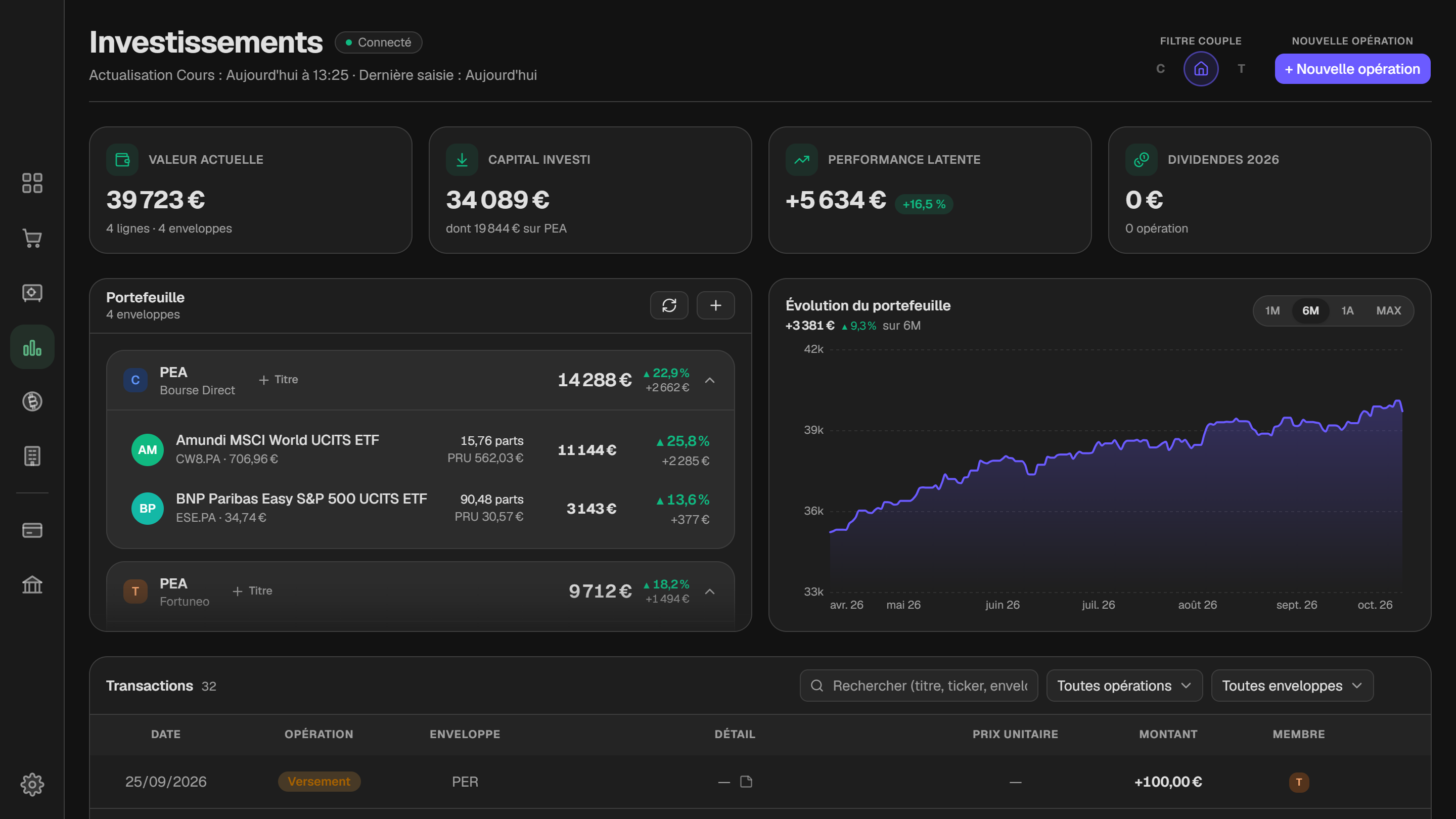The width and height of the screenshot is (1456, 819).
Task: Filter couple view to member T
Action: [1241, 69]
